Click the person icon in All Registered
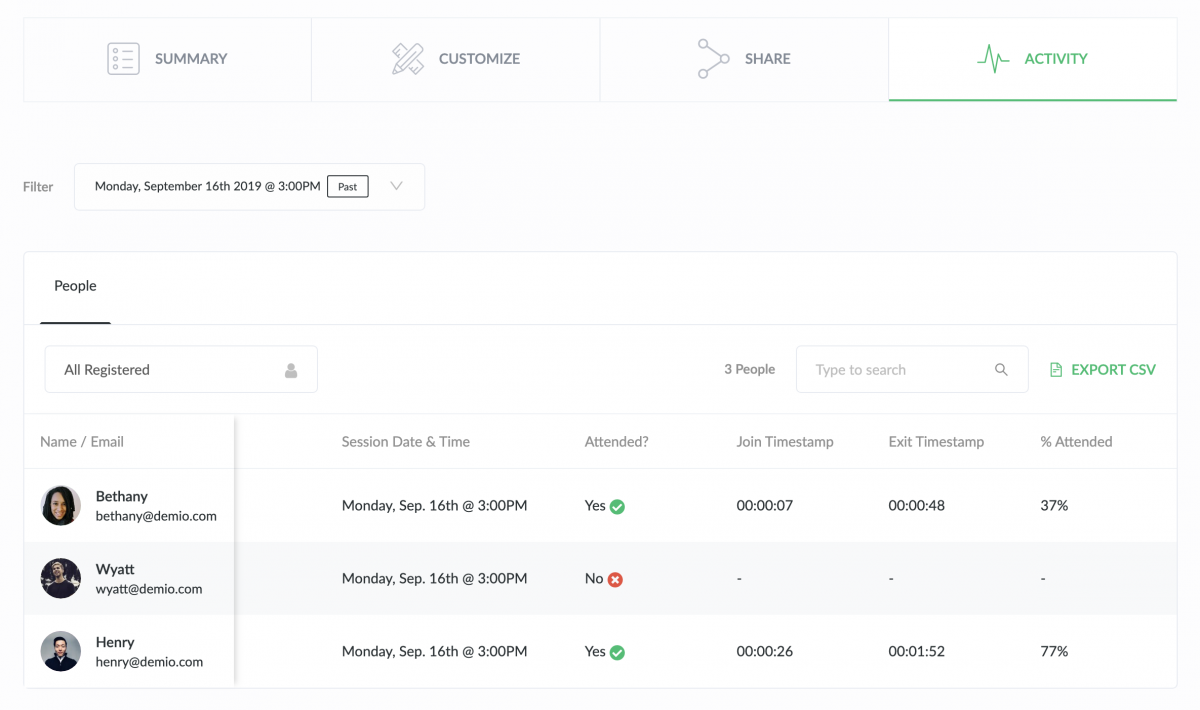Viewport: 1200px width, 710px height. tap(291, 370)
